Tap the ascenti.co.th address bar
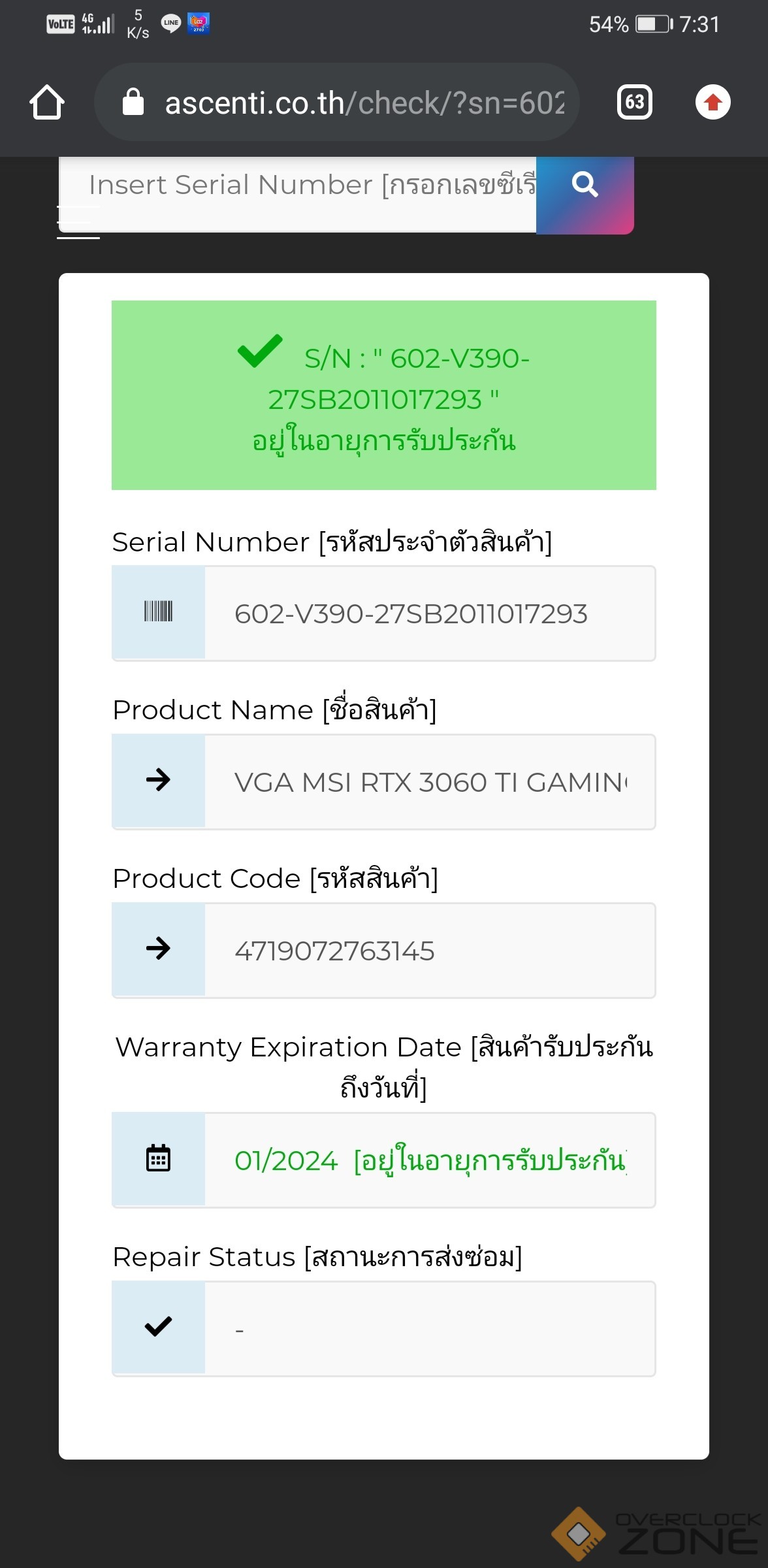Image resolution: width=768 pixels, height=1568 pixels. (363, 103)
